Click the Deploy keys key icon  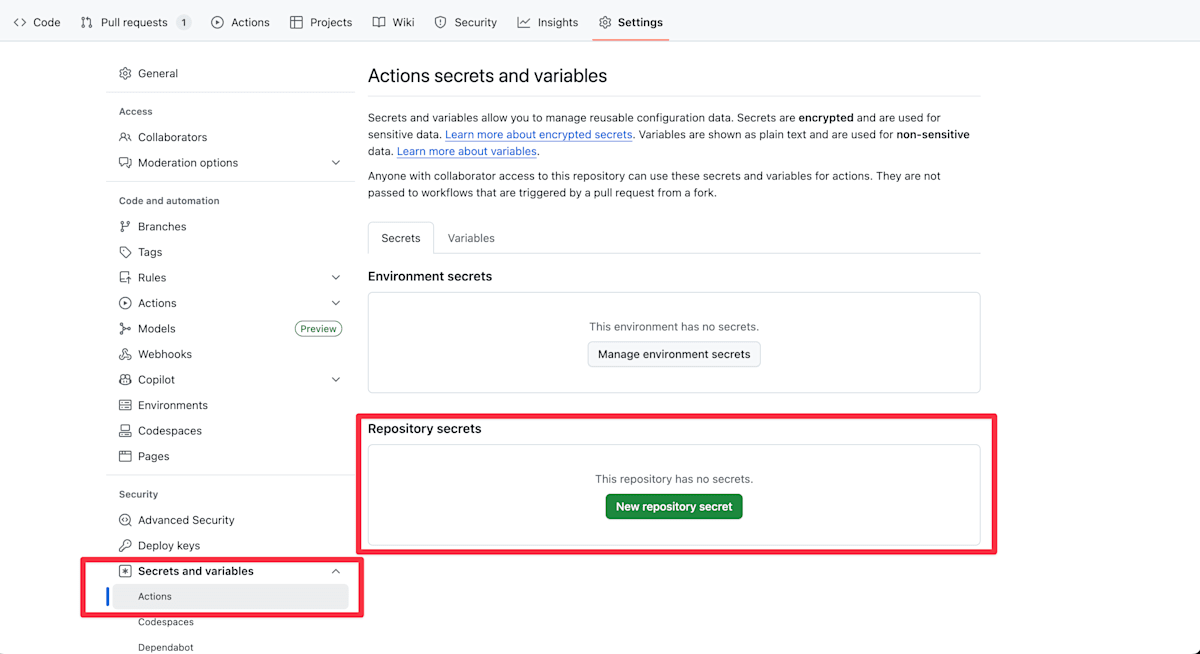(125, 546)
